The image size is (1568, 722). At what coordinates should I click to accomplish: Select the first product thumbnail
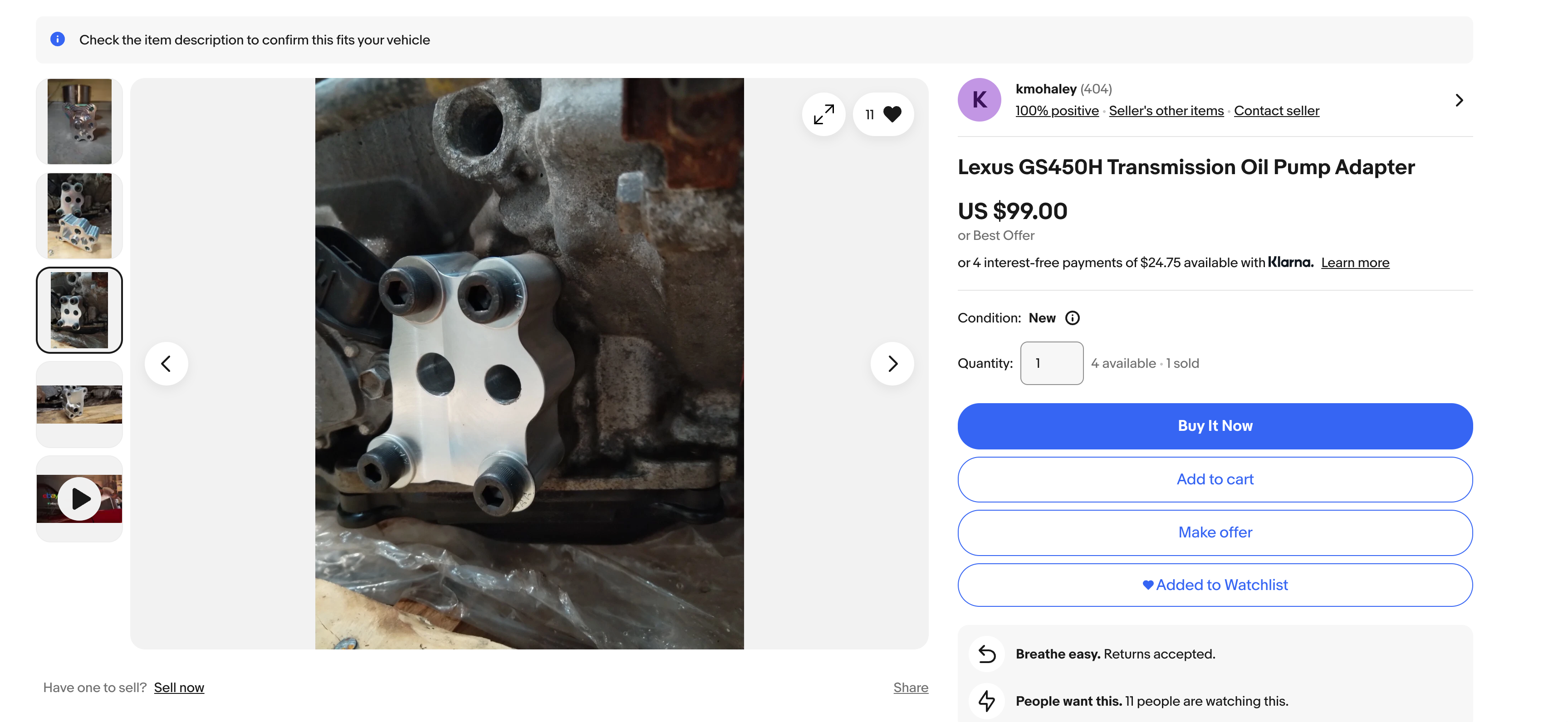click(x=80, y=122)
